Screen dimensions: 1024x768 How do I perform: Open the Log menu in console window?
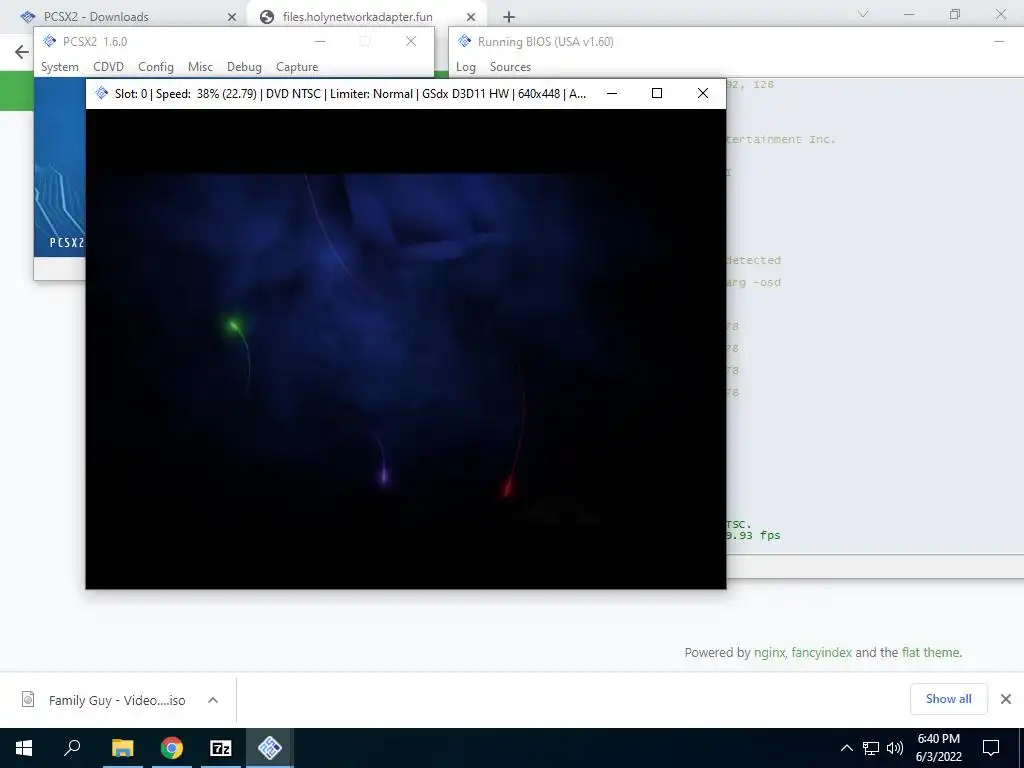pos(466,67)
